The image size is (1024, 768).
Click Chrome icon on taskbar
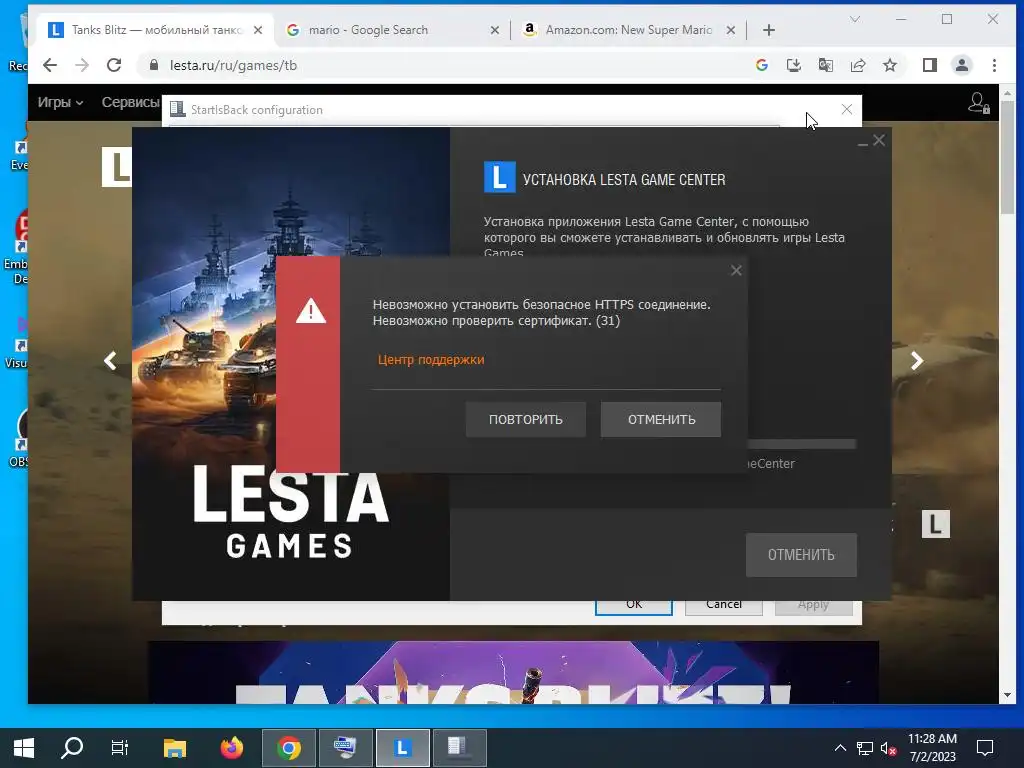point(289,748)
